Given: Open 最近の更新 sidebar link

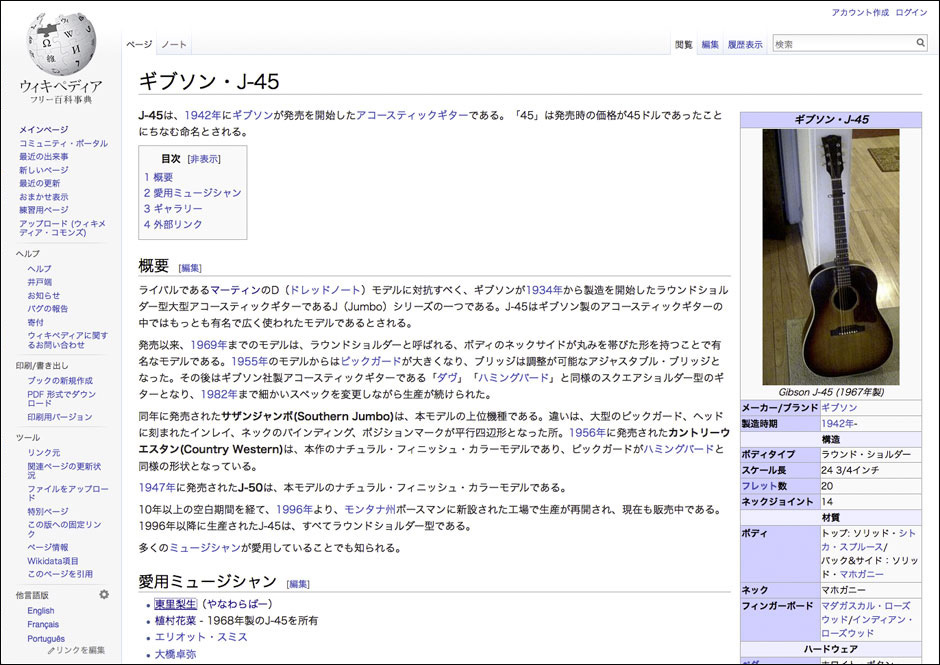Looking at the screenshot, I should pos(40,183).
